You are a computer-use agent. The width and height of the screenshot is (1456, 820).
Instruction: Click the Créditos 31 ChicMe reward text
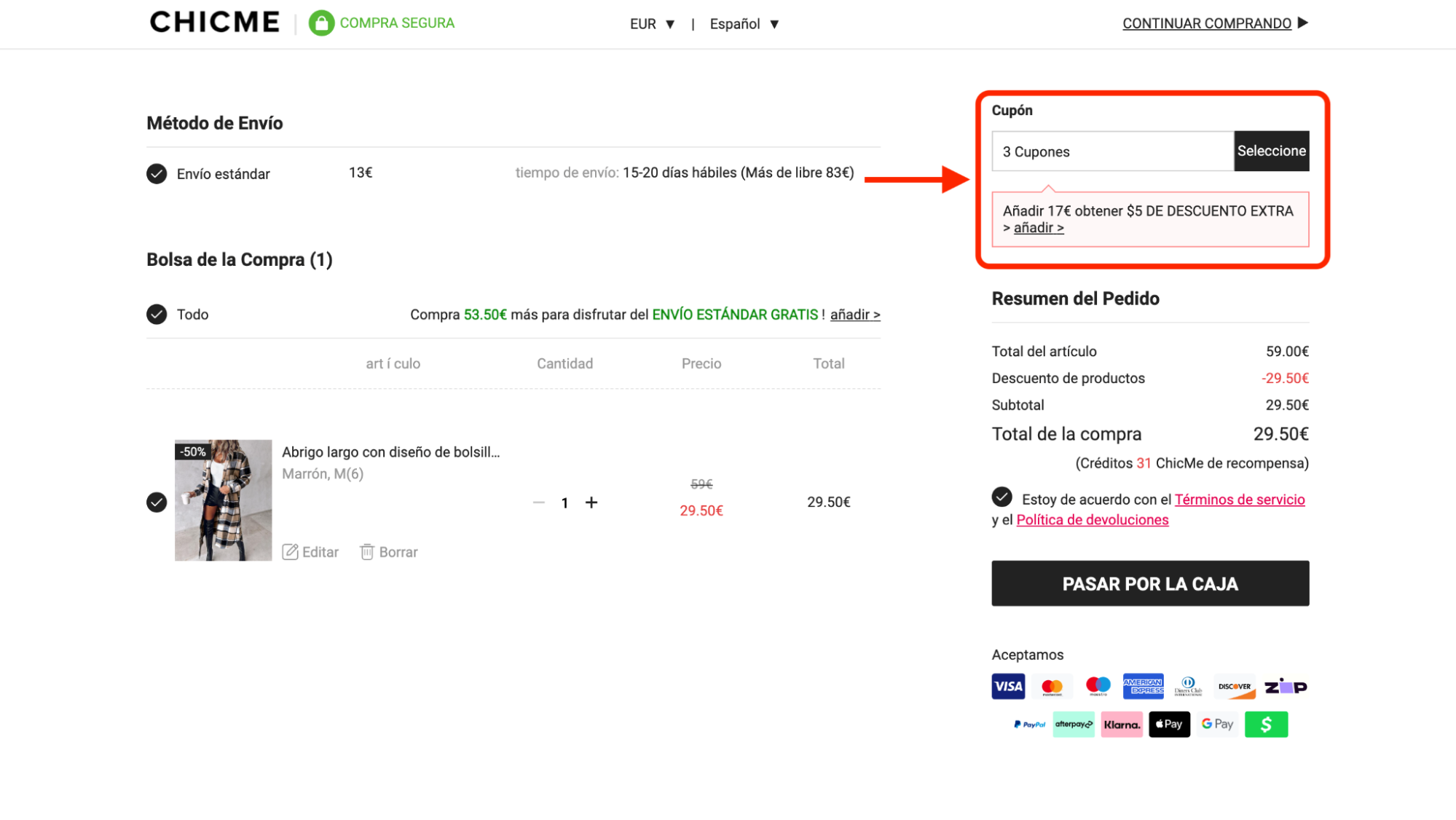point(1192,463)
